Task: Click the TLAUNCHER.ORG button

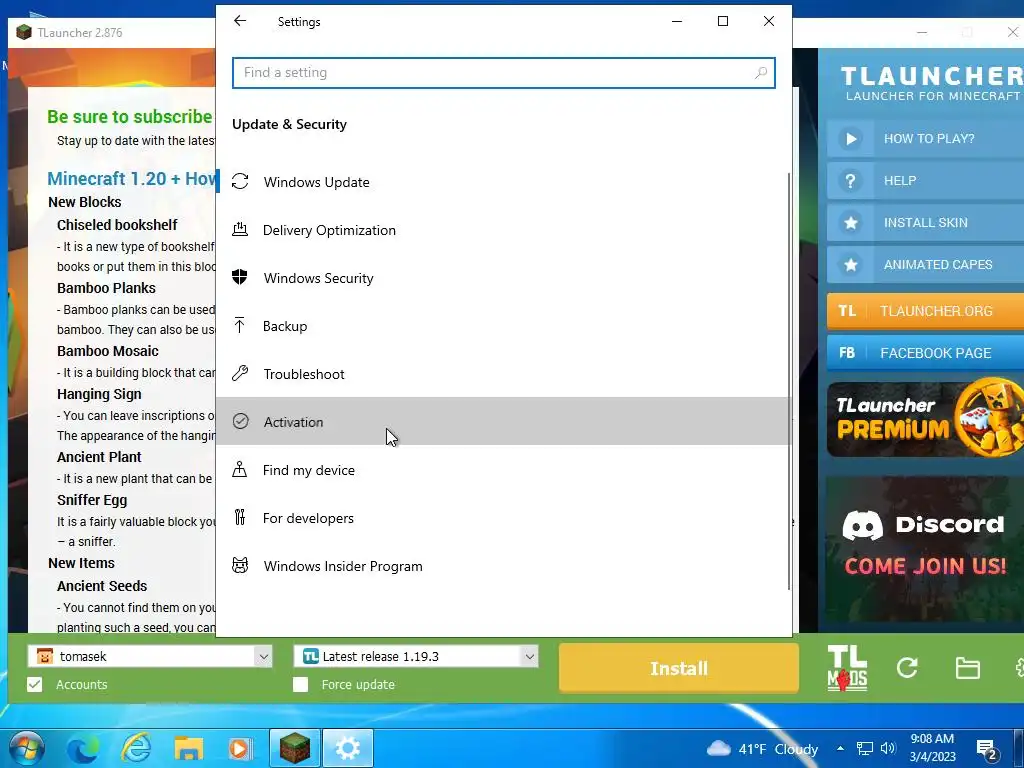Action: click(925, 311)
